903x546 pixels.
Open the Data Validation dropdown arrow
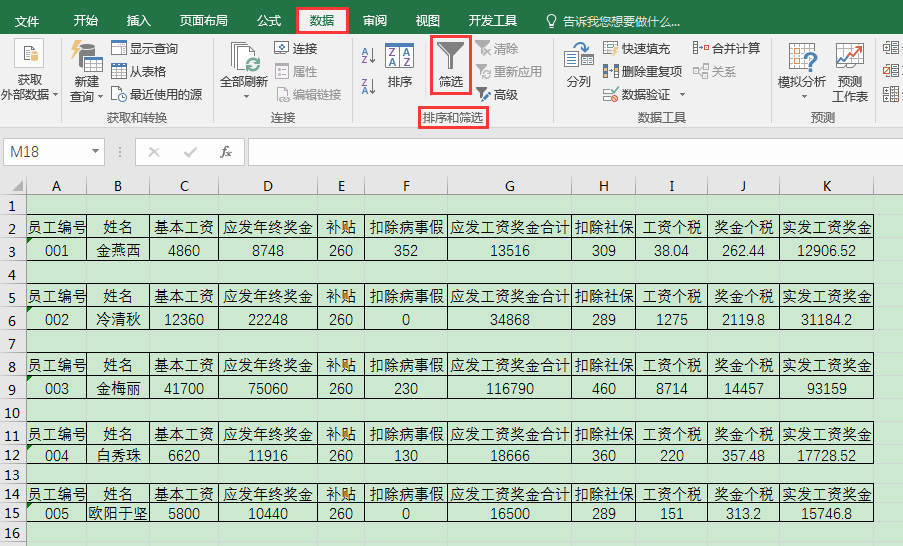pos(682,94)
